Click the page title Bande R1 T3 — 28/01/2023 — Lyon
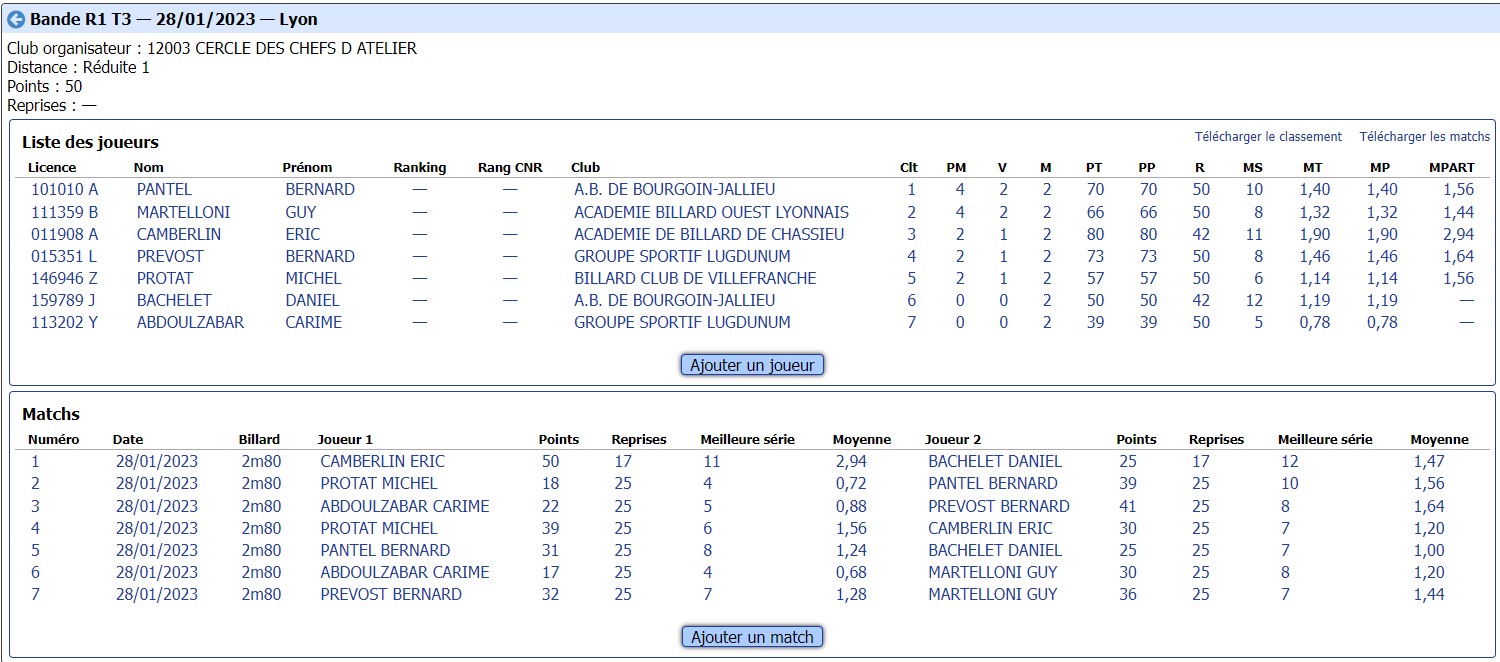Viewport: 1500px width, 662px height. [174, 19]
